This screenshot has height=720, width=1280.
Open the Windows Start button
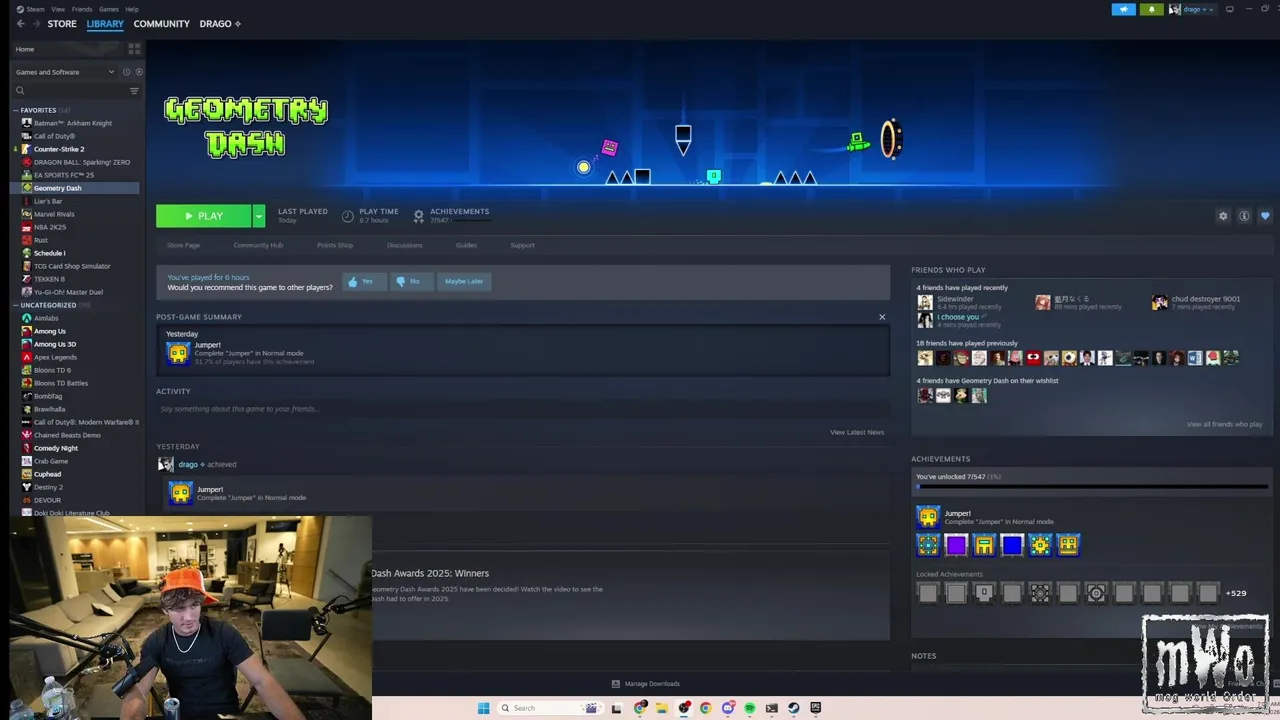point(483,708)
